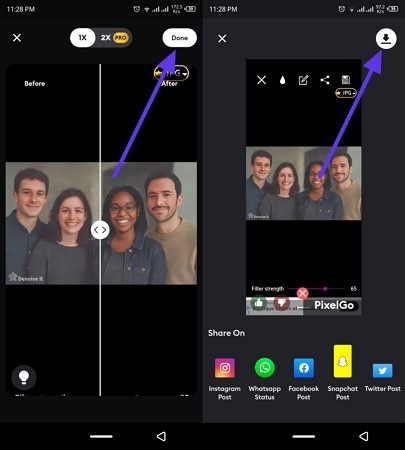Image resolution: width=405 pixels, height=450 pixels.
Task: Share to Twitter Post
Action: point(382,378)
